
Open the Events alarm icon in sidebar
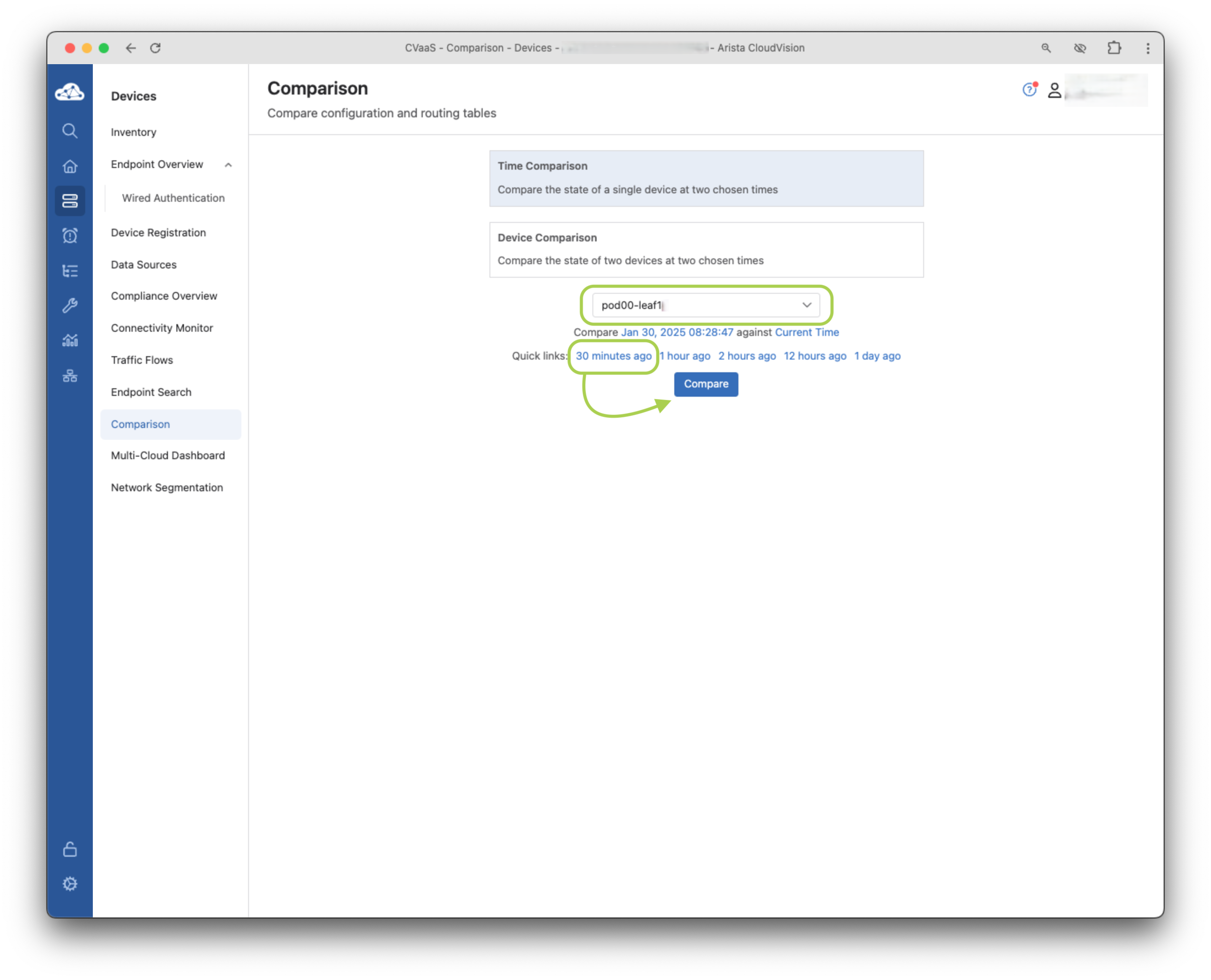point(69,236)
